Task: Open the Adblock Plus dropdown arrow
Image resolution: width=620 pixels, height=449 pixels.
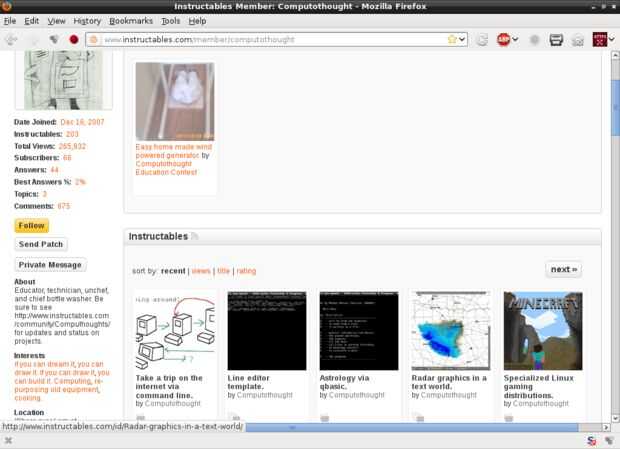Action: point(515,39)
